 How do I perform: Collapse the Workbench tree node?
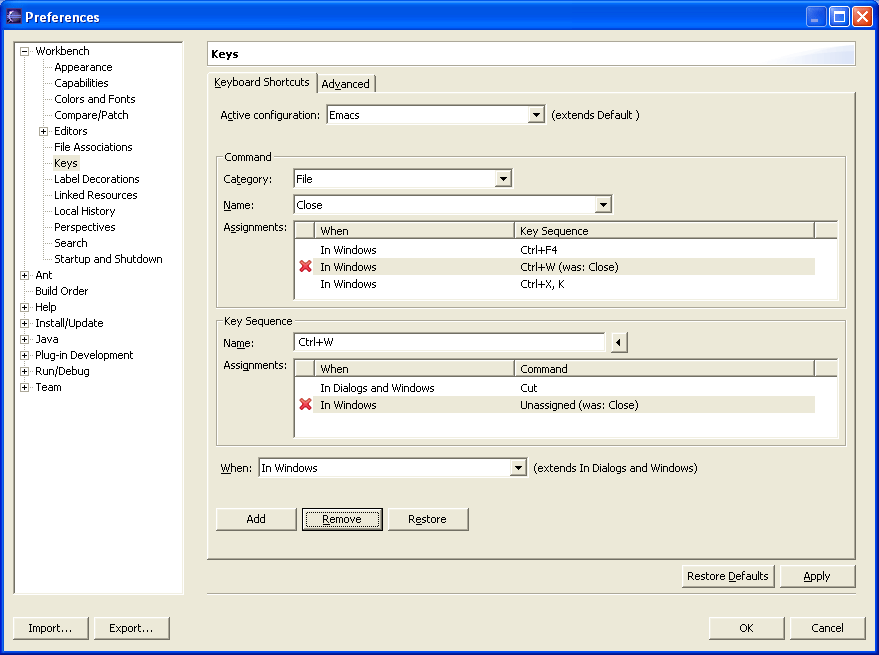pyautogui.click(x=24, y=51)
